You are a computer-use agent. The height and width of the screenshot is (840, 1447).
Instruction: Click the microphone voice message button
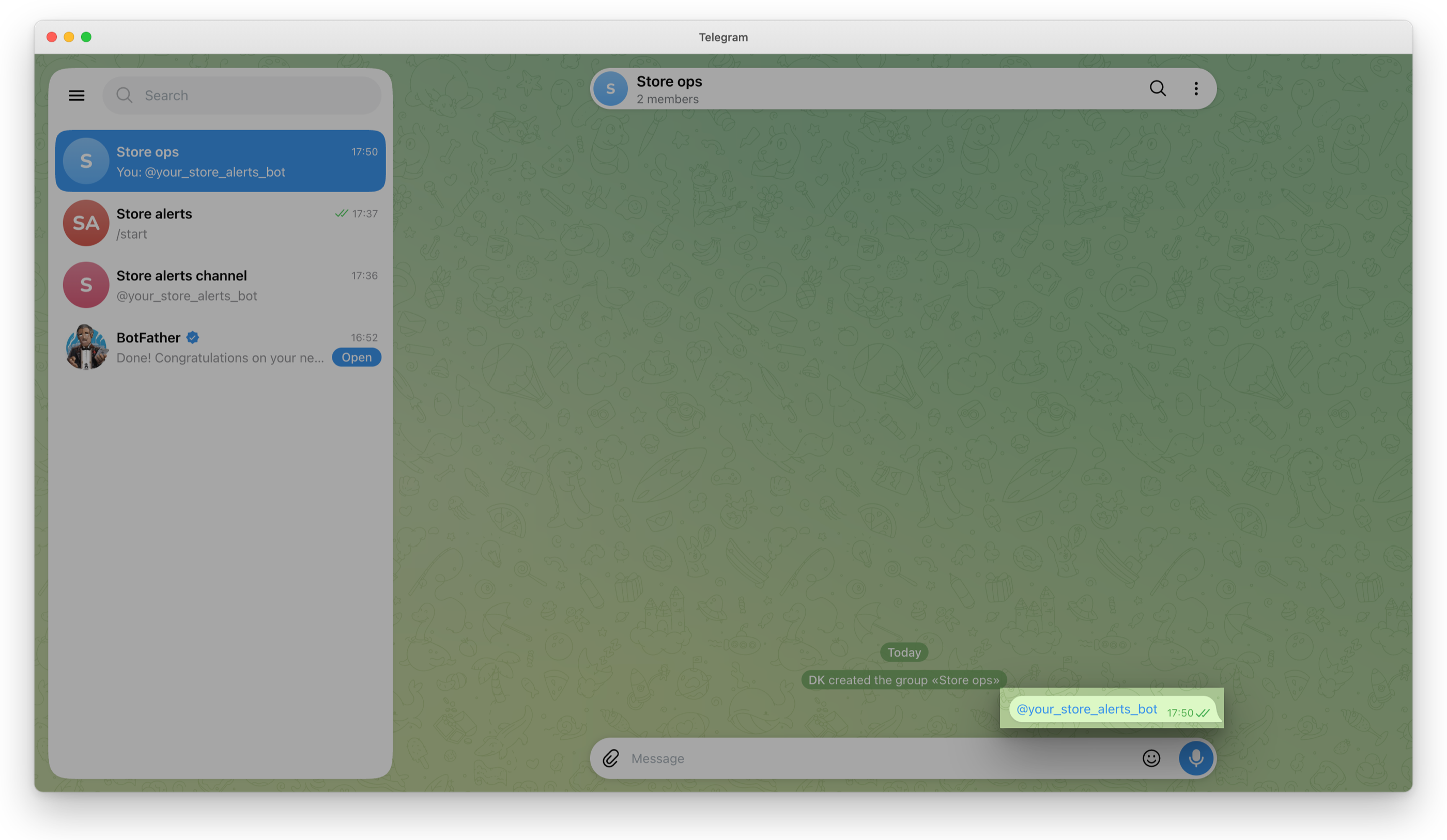tap(1196, 758)
